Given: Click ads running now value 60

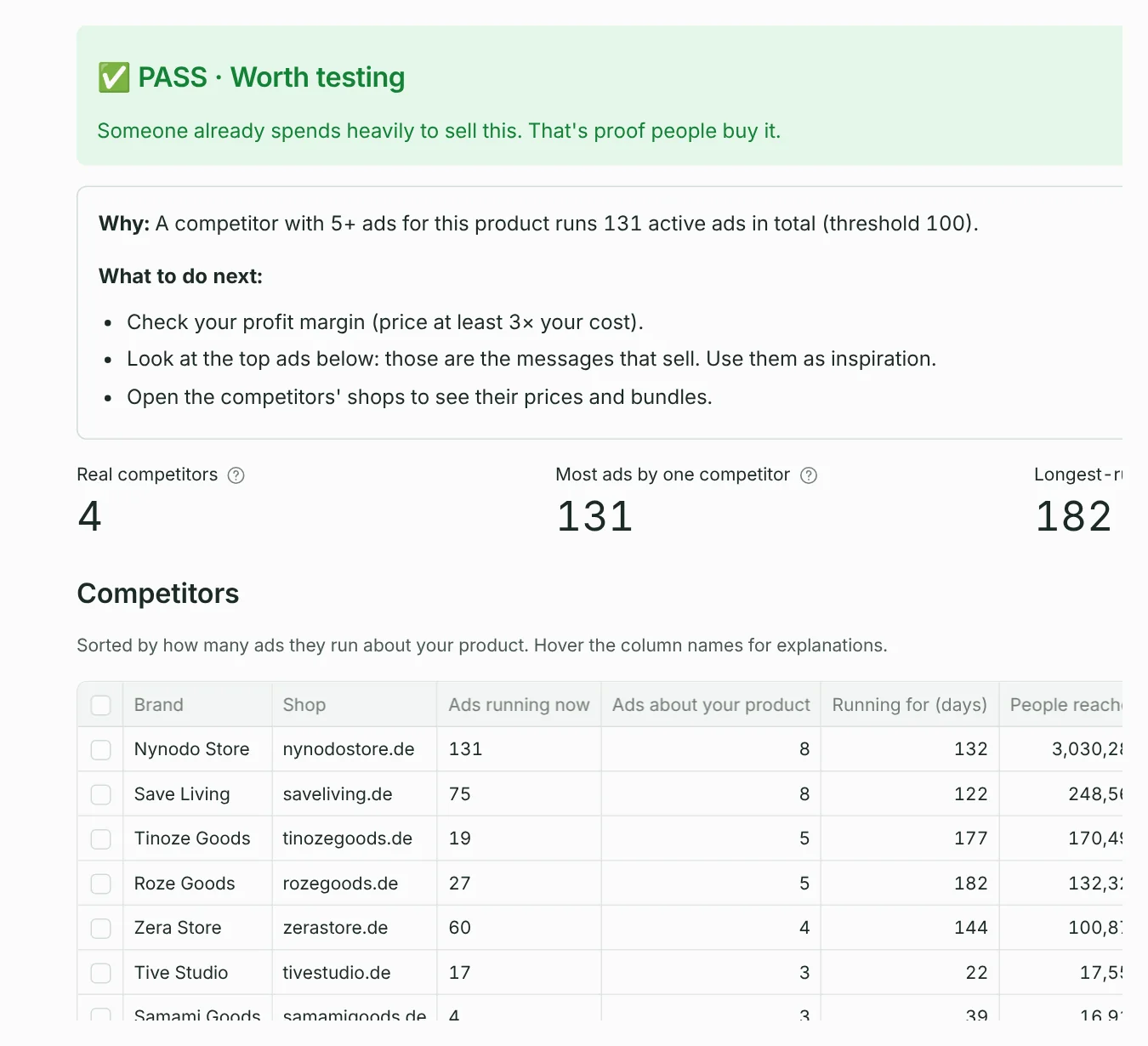Looking at the screenshot, I should [x=460, y=928].
